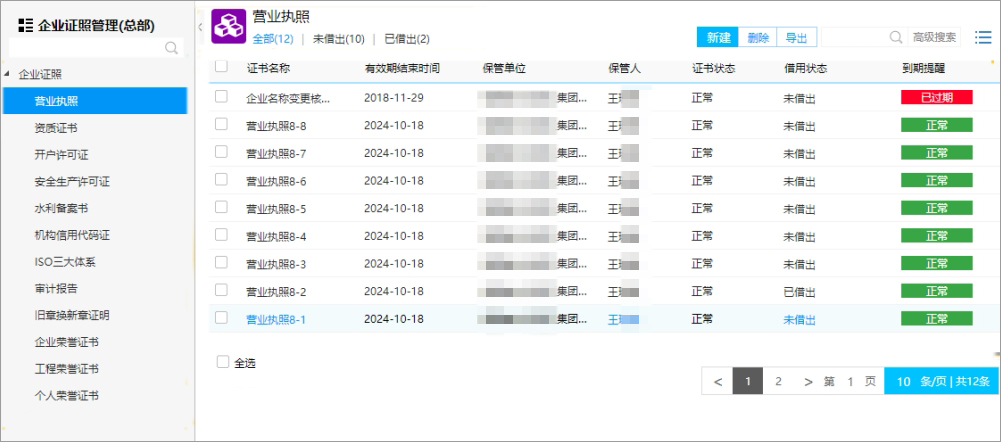The width and height of the screenshot is (1001, 442).
Task: Click the 新建 button
Action: pos(718,38)
